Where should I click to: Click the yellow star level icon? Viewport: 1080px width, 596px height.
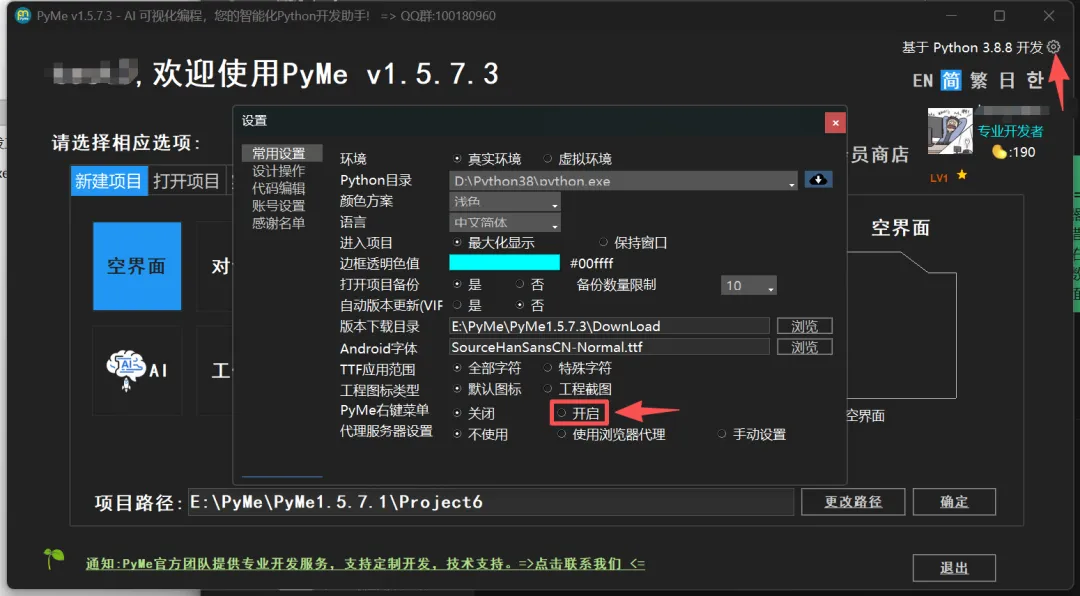962,175
